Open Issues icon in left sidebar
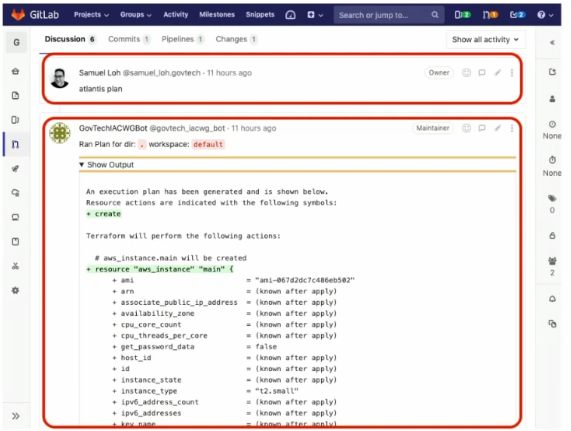Image resolution: width=571 pixels, height=431 pixels. [x=15, y=120]
